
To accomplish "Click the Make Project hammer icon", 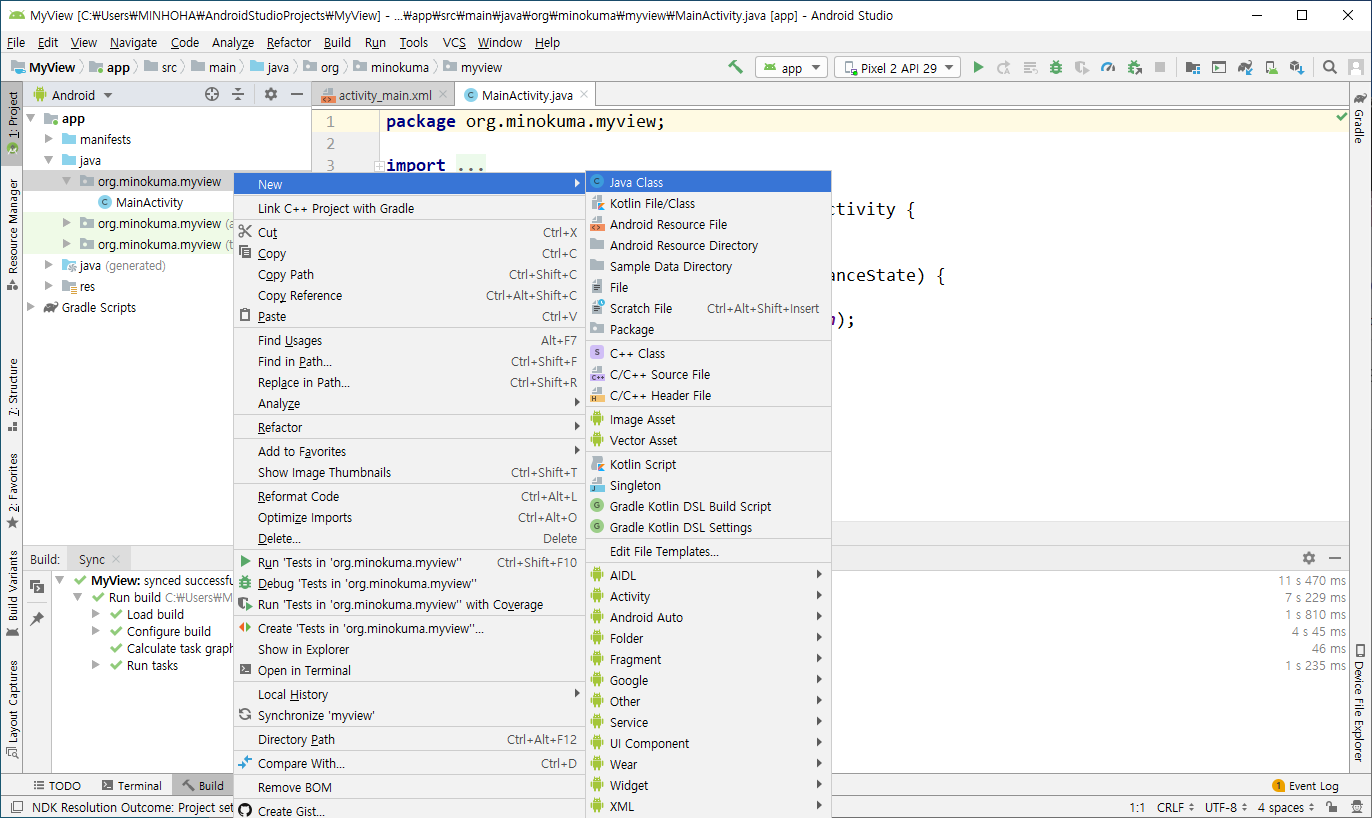I will click(736, 67).
